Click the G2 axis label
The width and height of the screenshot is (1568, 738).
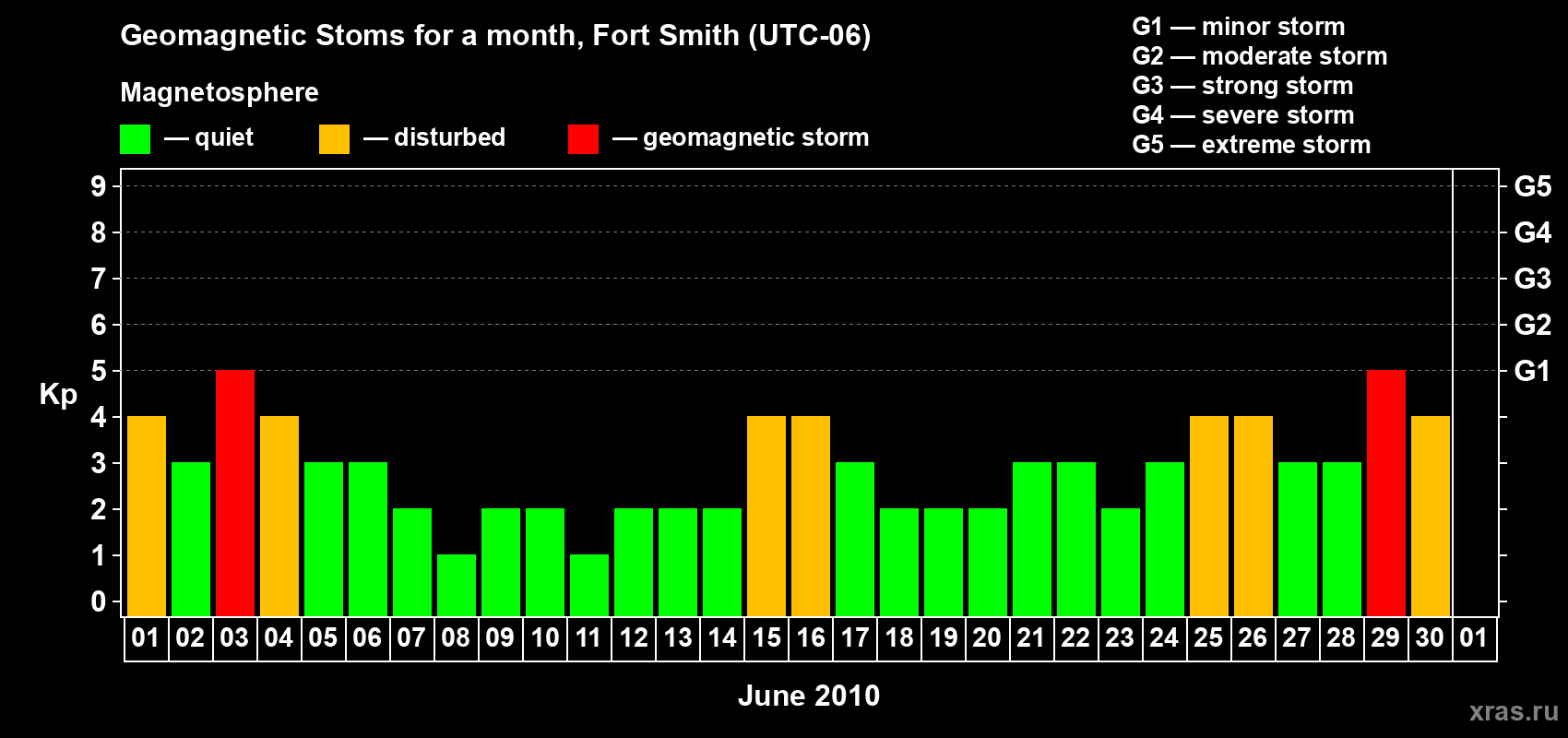coord(1533,325)
